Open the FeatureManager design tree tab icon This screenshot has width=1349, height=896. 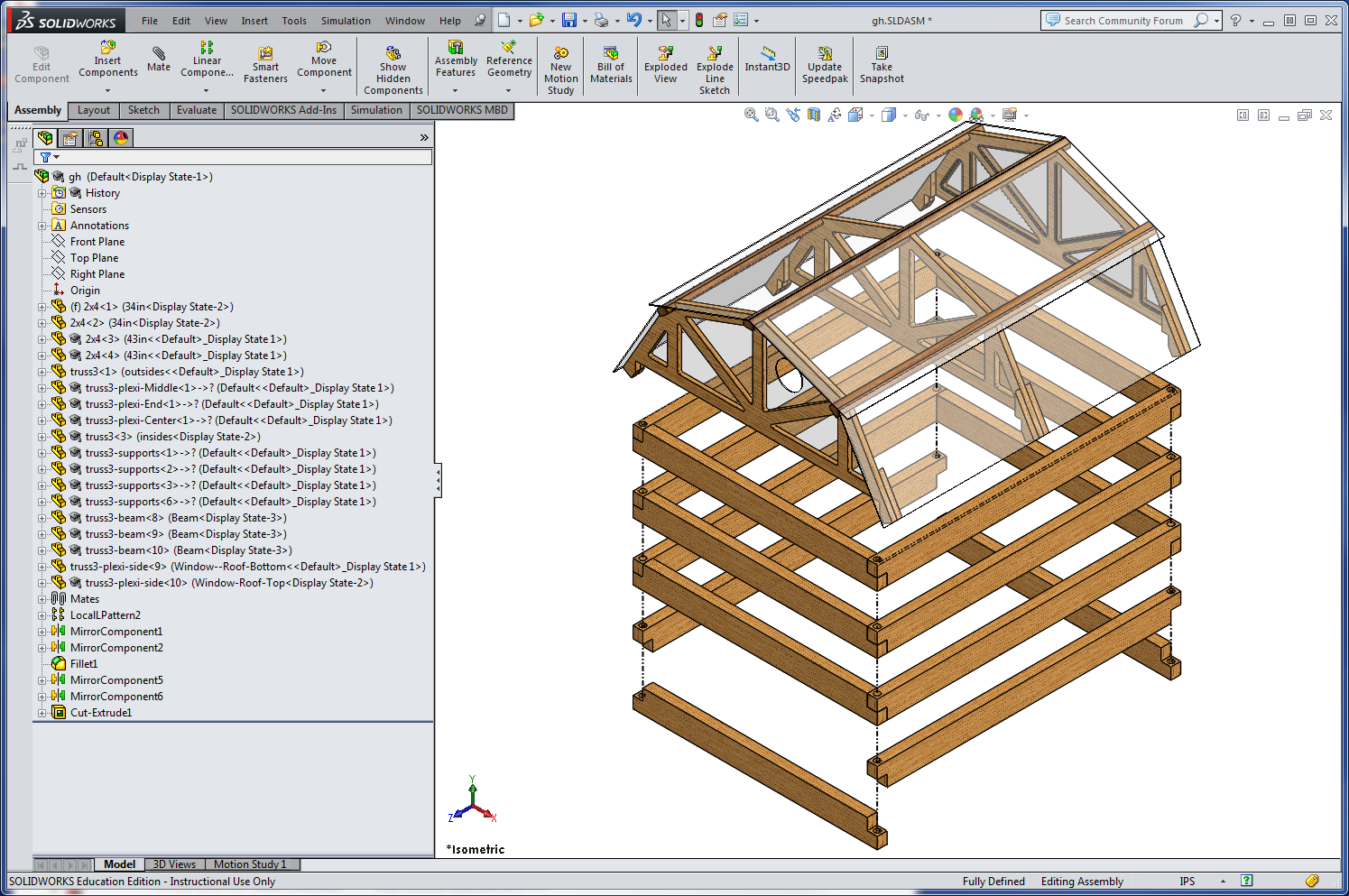(45, 137)
